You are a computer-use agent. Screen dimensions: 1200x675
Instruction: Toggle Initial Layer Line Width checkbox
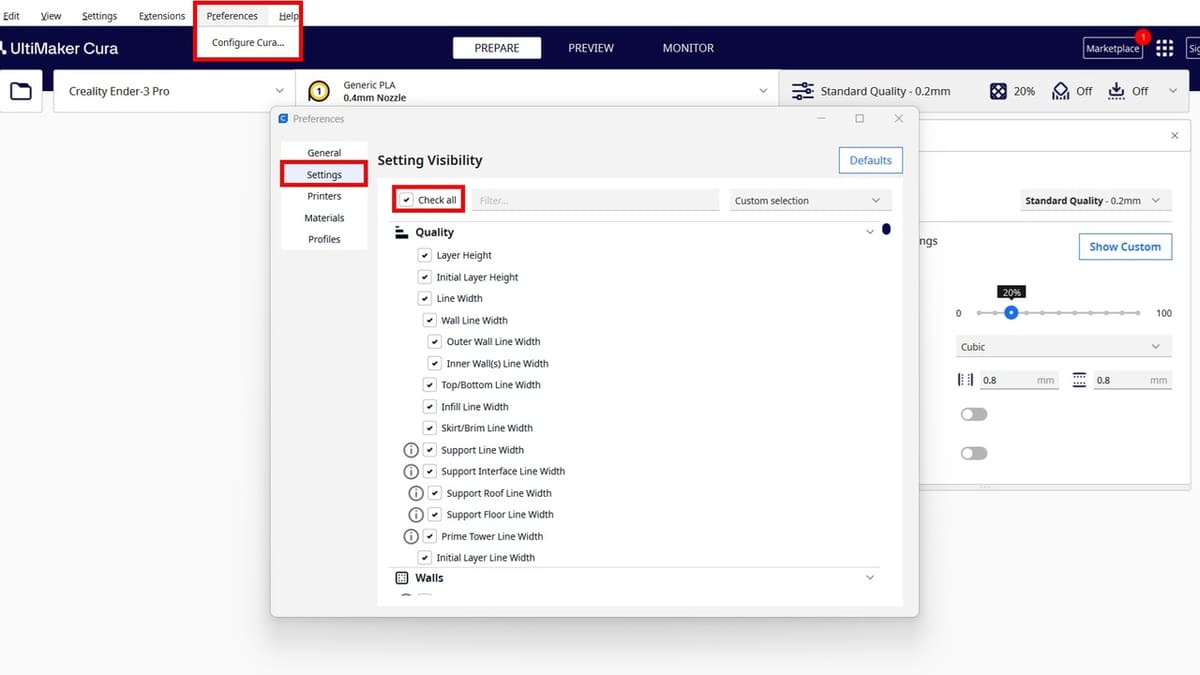[424, 558]
